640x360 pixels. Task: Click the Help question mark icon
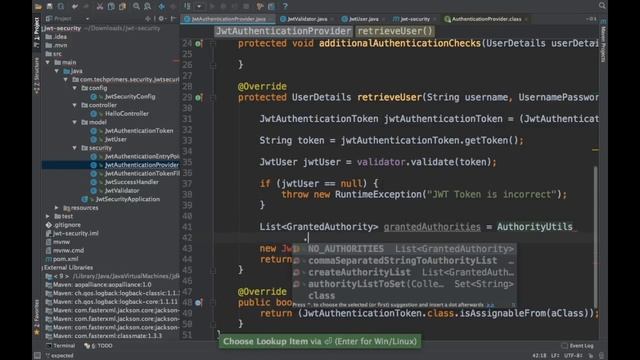pyautogui.click(x=285, y=6)
